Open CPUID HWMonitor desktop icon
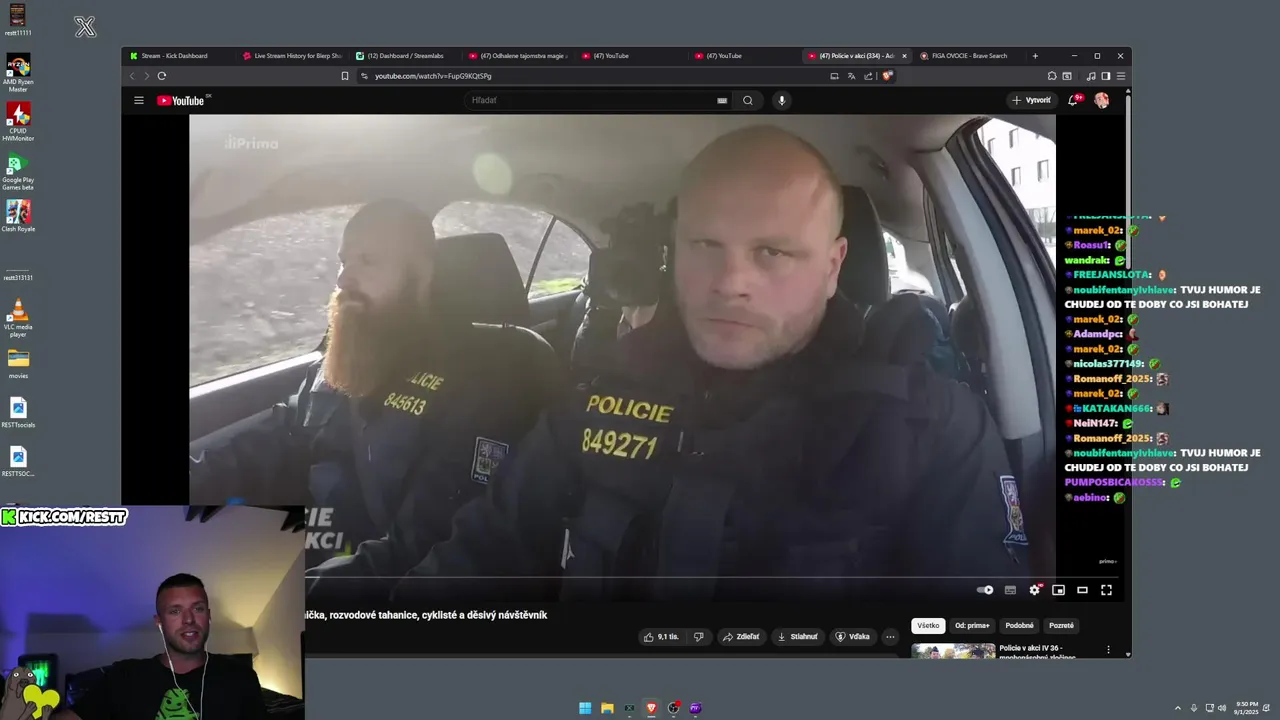This screenshot has width=1280, height=720. [x=18, y=122]
